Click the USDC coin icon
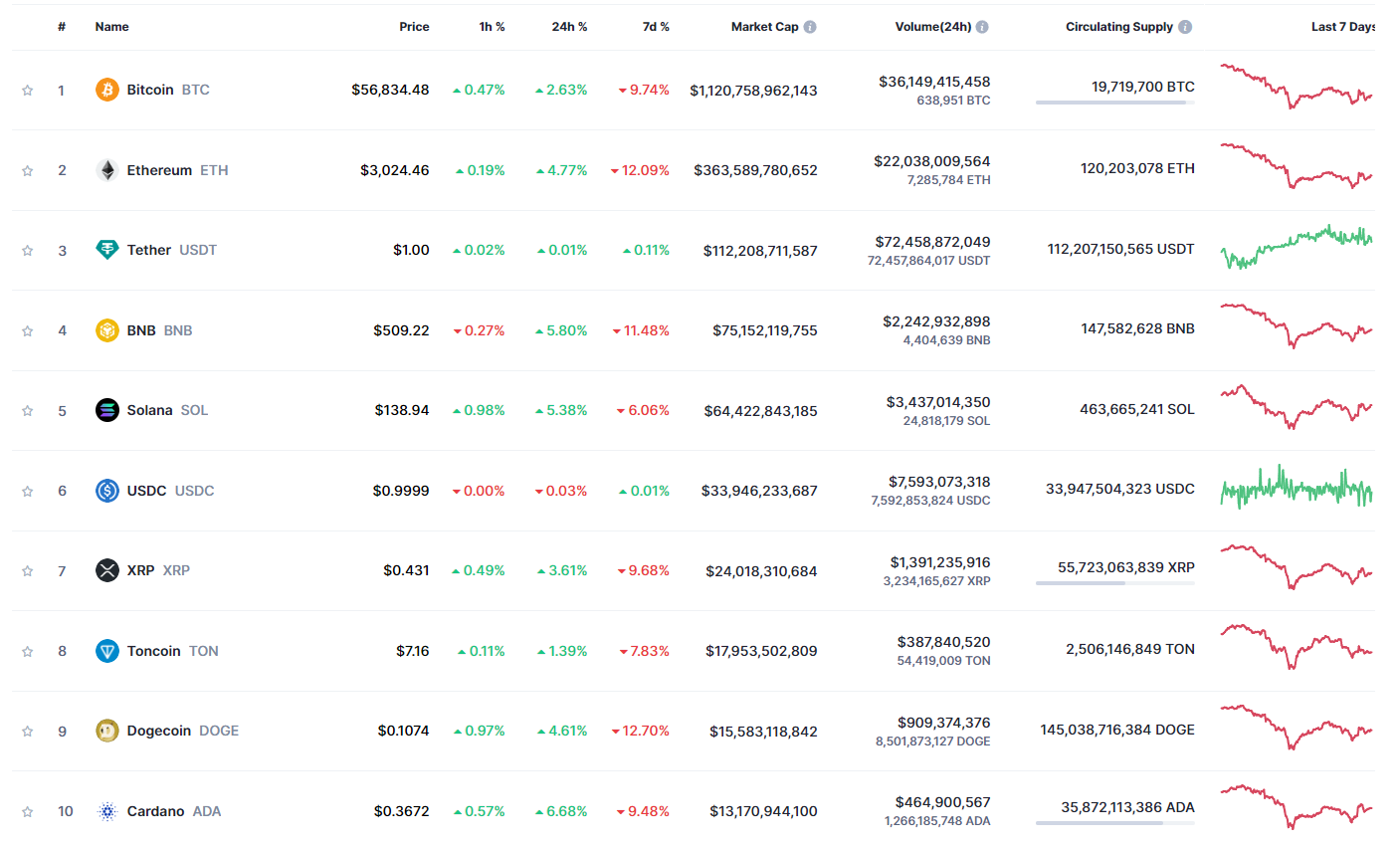 point(106,490)
